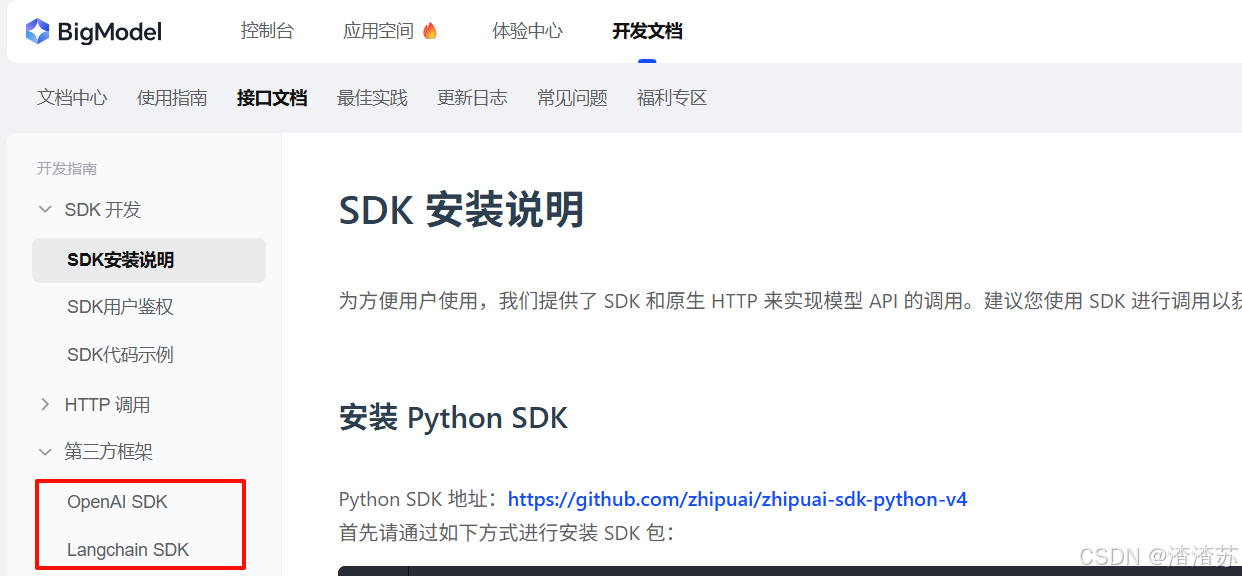Screen dimensions: 1242x576
Task: Click the HTTP 调用 sidebar label
Action: (x=107, y=405)
